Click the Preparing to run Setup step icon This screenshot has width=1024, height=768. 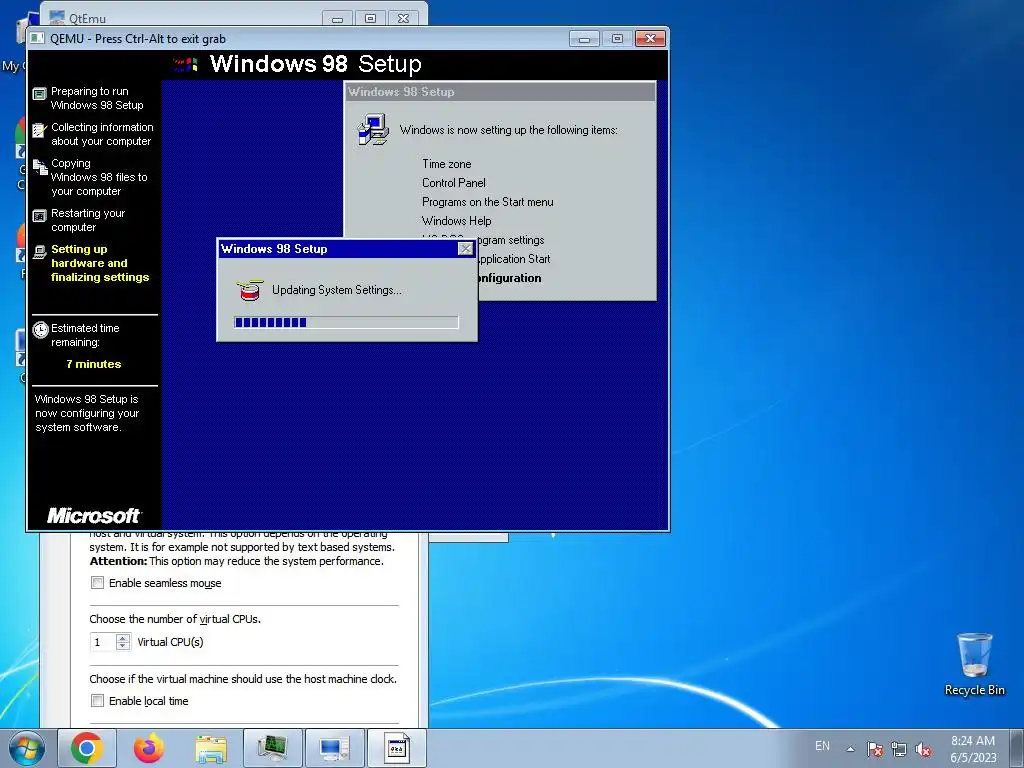point(40,93)
